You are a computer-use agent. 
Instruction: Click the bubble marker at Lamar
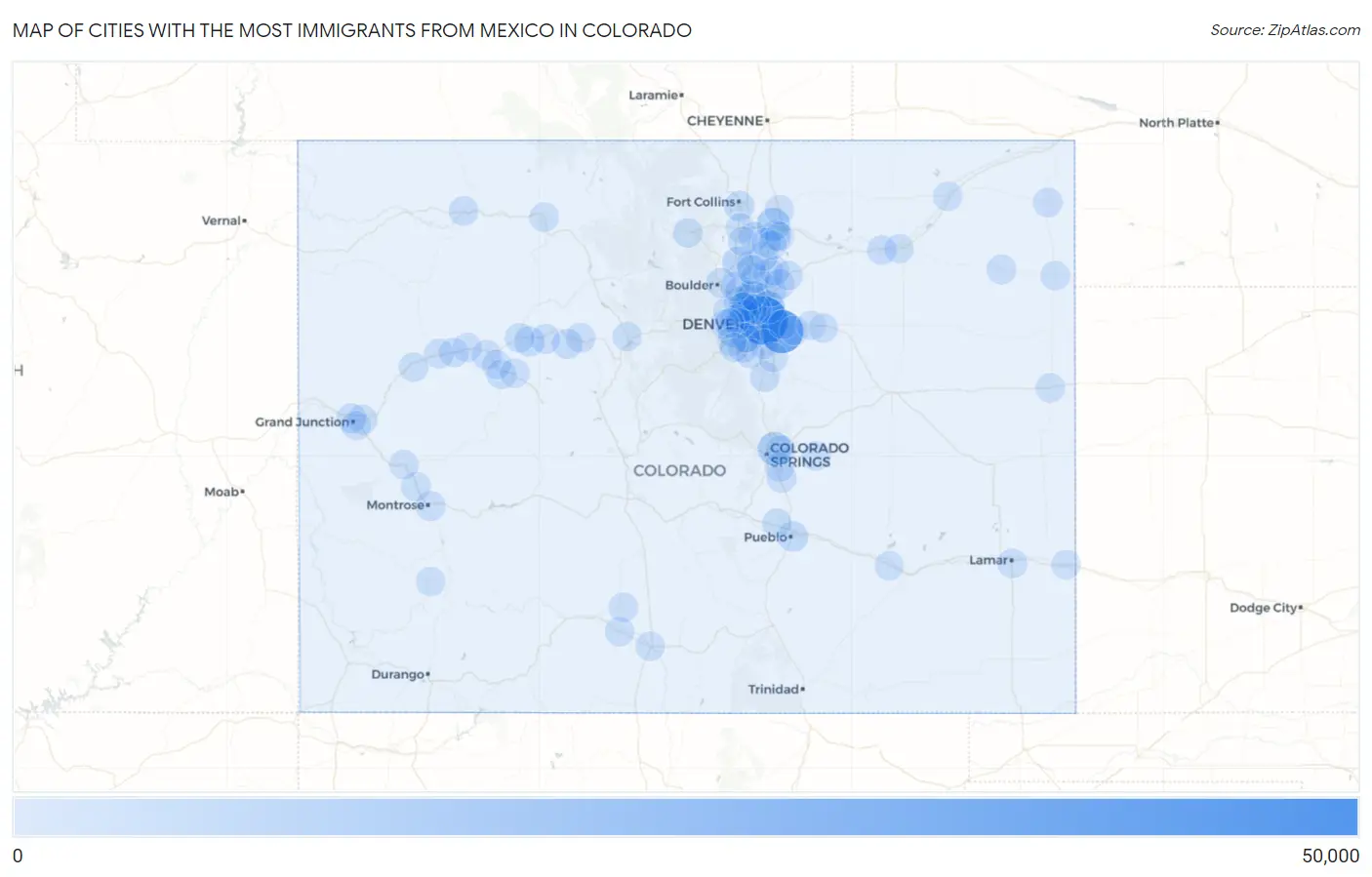pyautogui.click(x=1012, y=563)
